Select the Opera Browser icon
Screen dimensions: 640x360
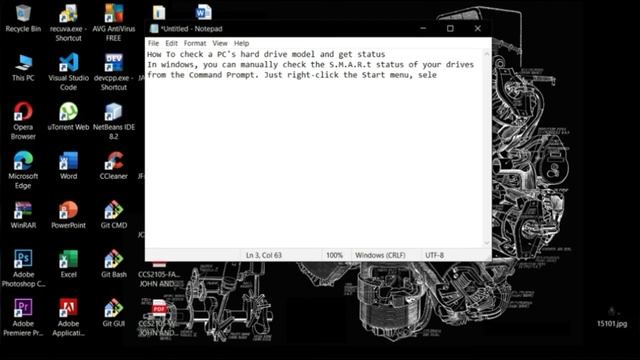(x=23, y=121)
